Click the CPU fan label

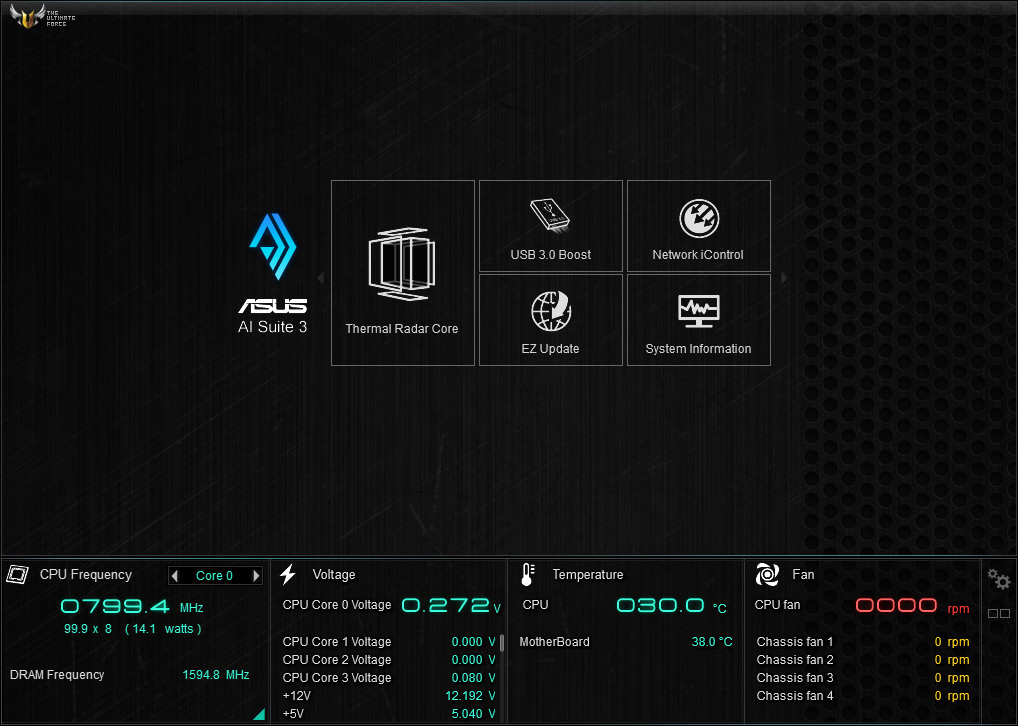pyautogui.click(x=777, y=605)
